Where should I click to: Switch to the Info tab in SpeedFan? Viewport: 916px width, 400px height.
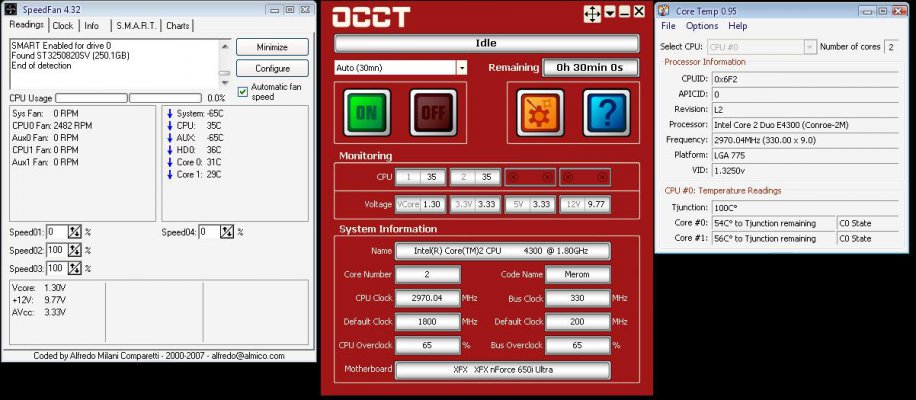coord(92,26)
